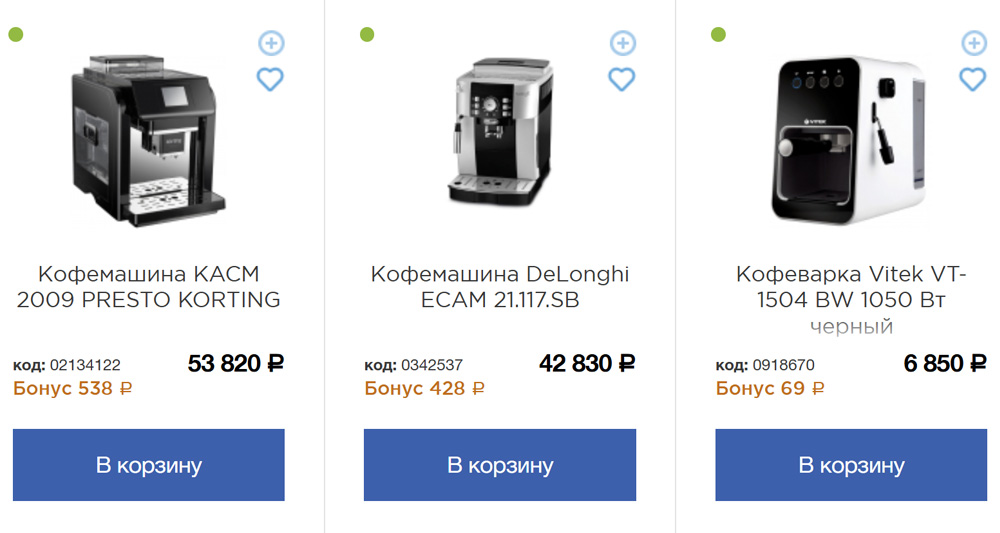Add KORTING machine to cart
The width and height of the screenshot is (1000, 533).
point(149,465)
